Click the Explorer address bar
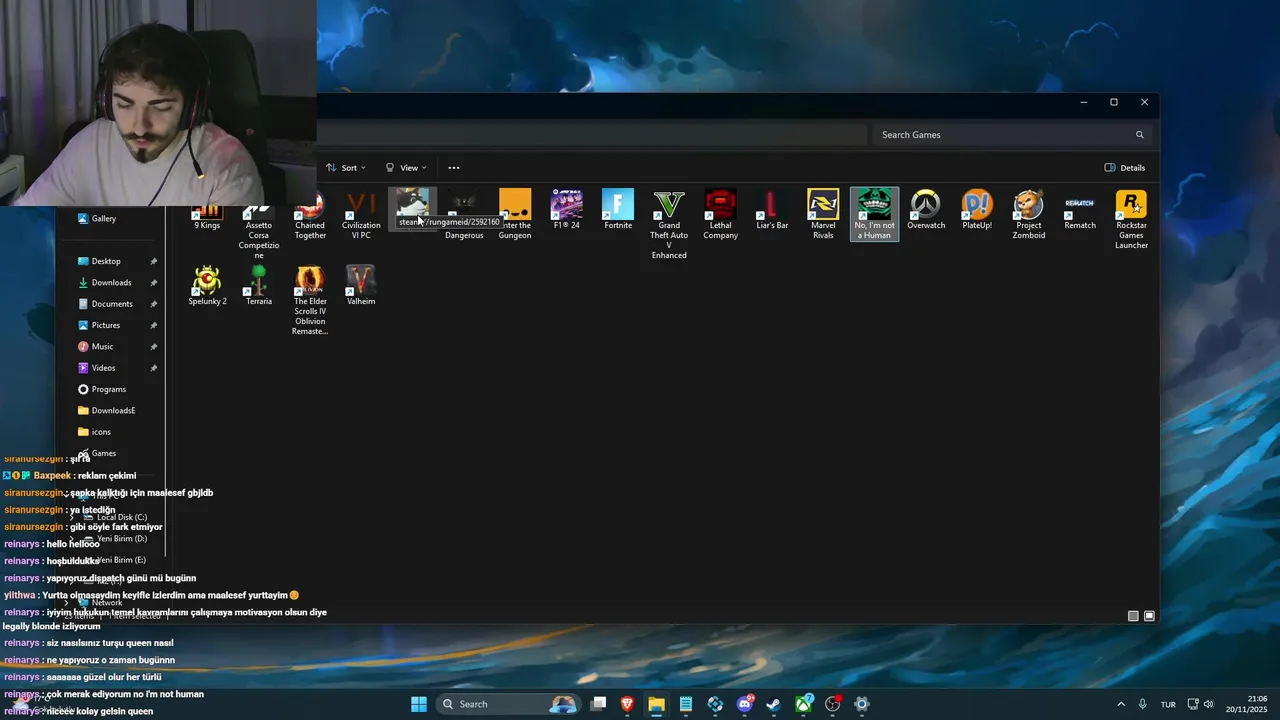The width and height of the screenshot is (1280, 720). click(592, 135)
